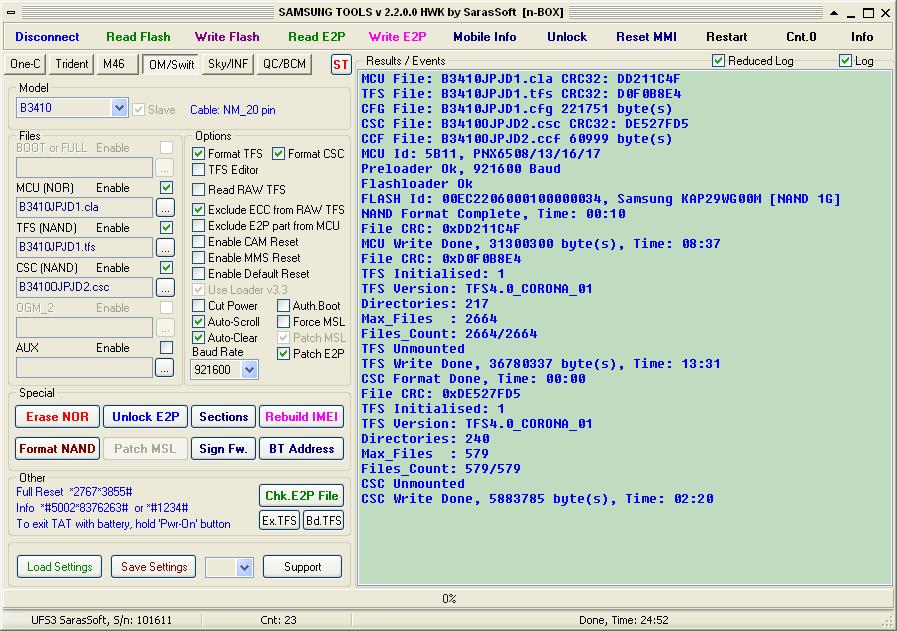Select the M46 platform tab
This screenshot has width=897, height=631.
117,64
